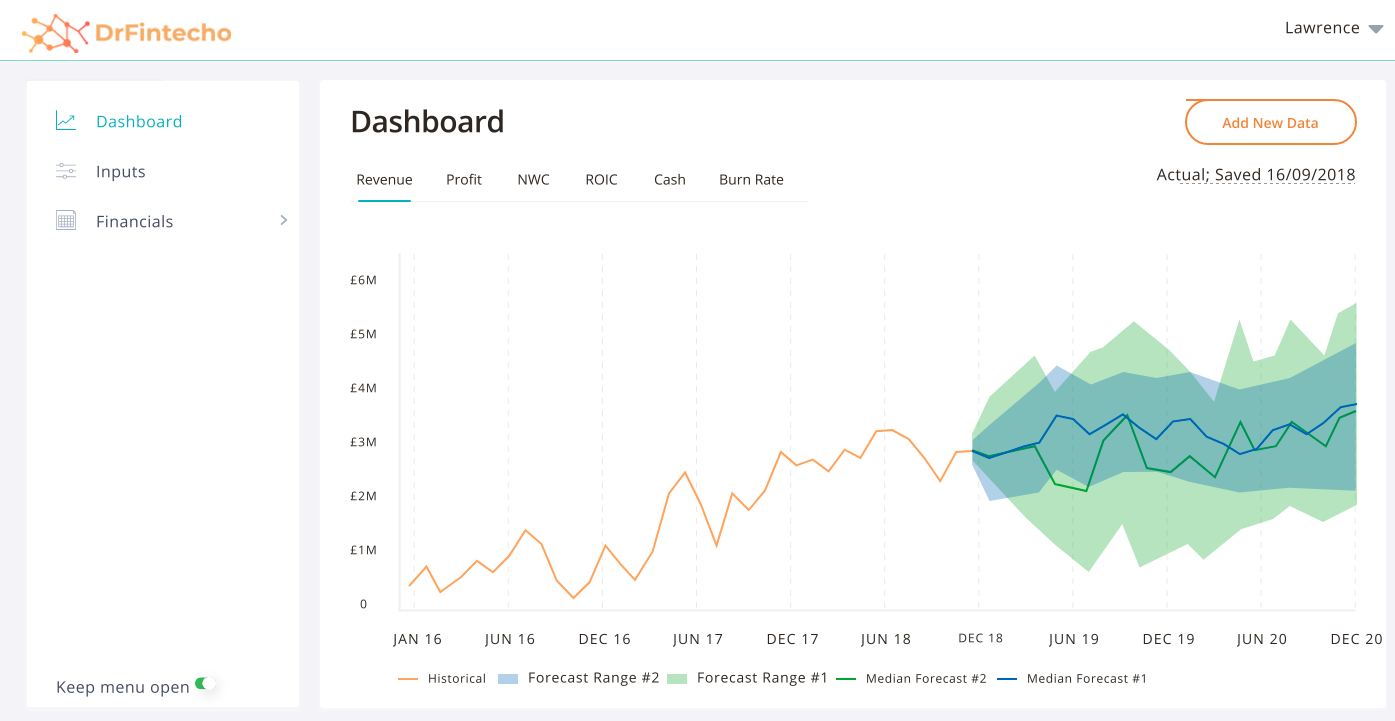Open the Burn Rate tab
The width and height of the screenshot is (1395, 721).
(751, 180)
